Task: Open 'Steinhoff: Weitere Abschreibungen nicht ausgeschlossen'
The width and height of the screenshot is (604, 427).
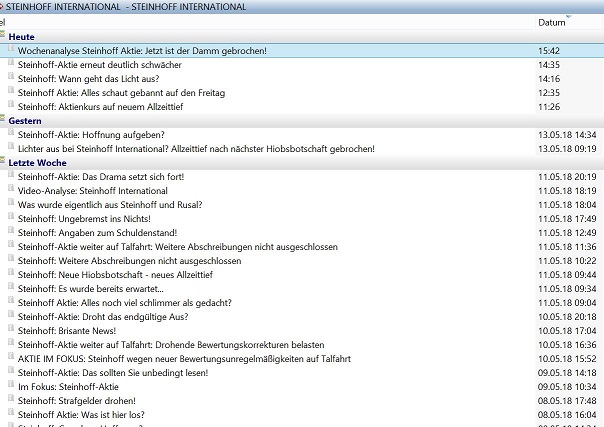Action: [129, 261]
